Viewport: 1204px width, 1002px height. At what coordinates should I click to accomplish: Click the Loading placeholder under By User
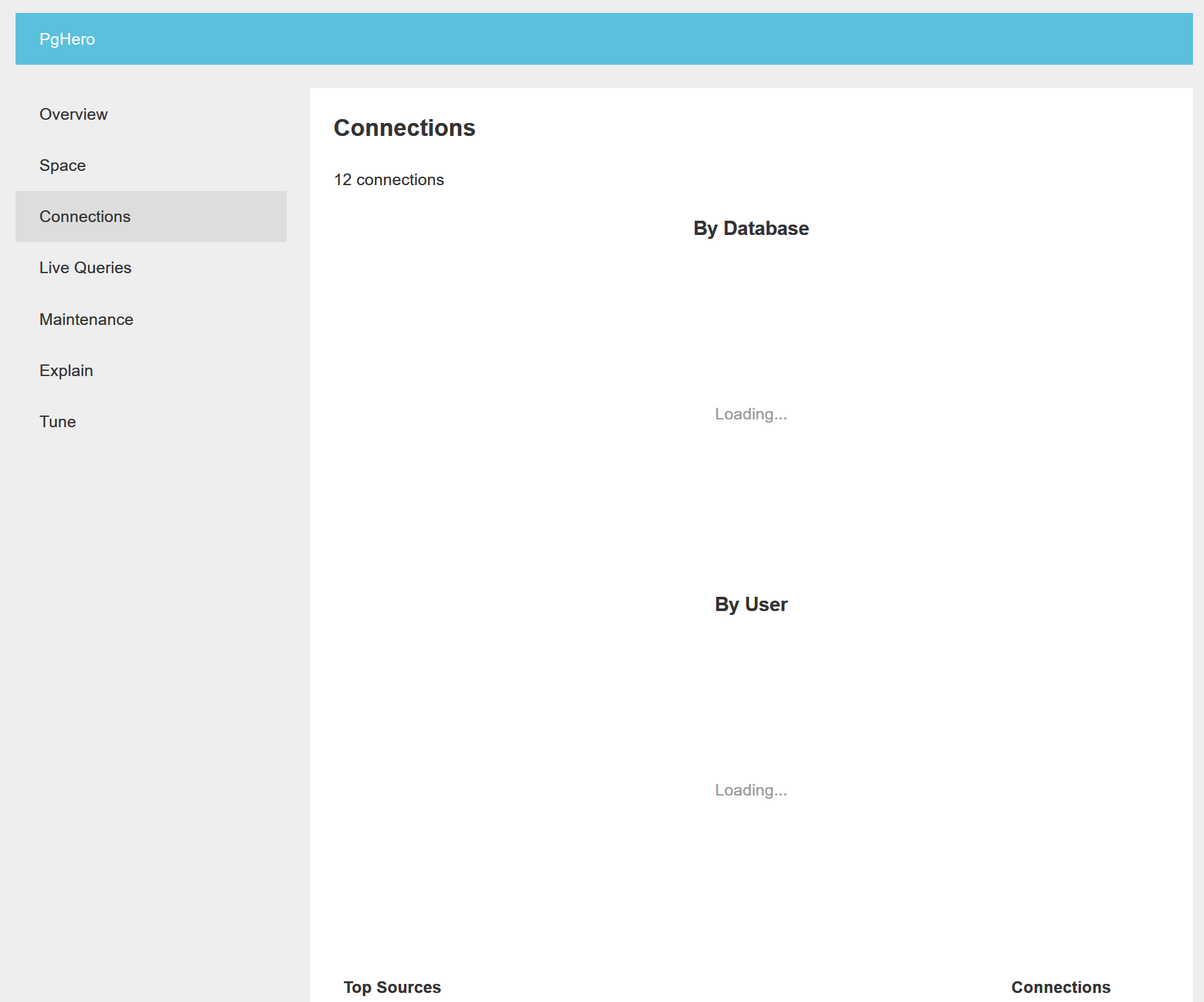pos(751,790)
